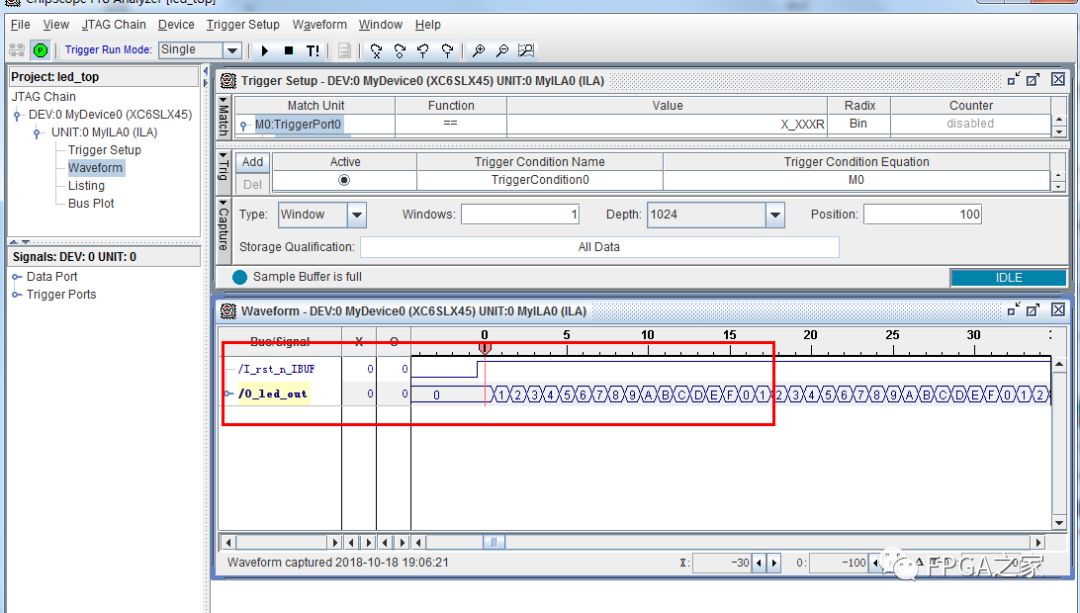Click the Storage Qualification All Data field
Viewport: 1080px width, 613px height.
point(599,247)
